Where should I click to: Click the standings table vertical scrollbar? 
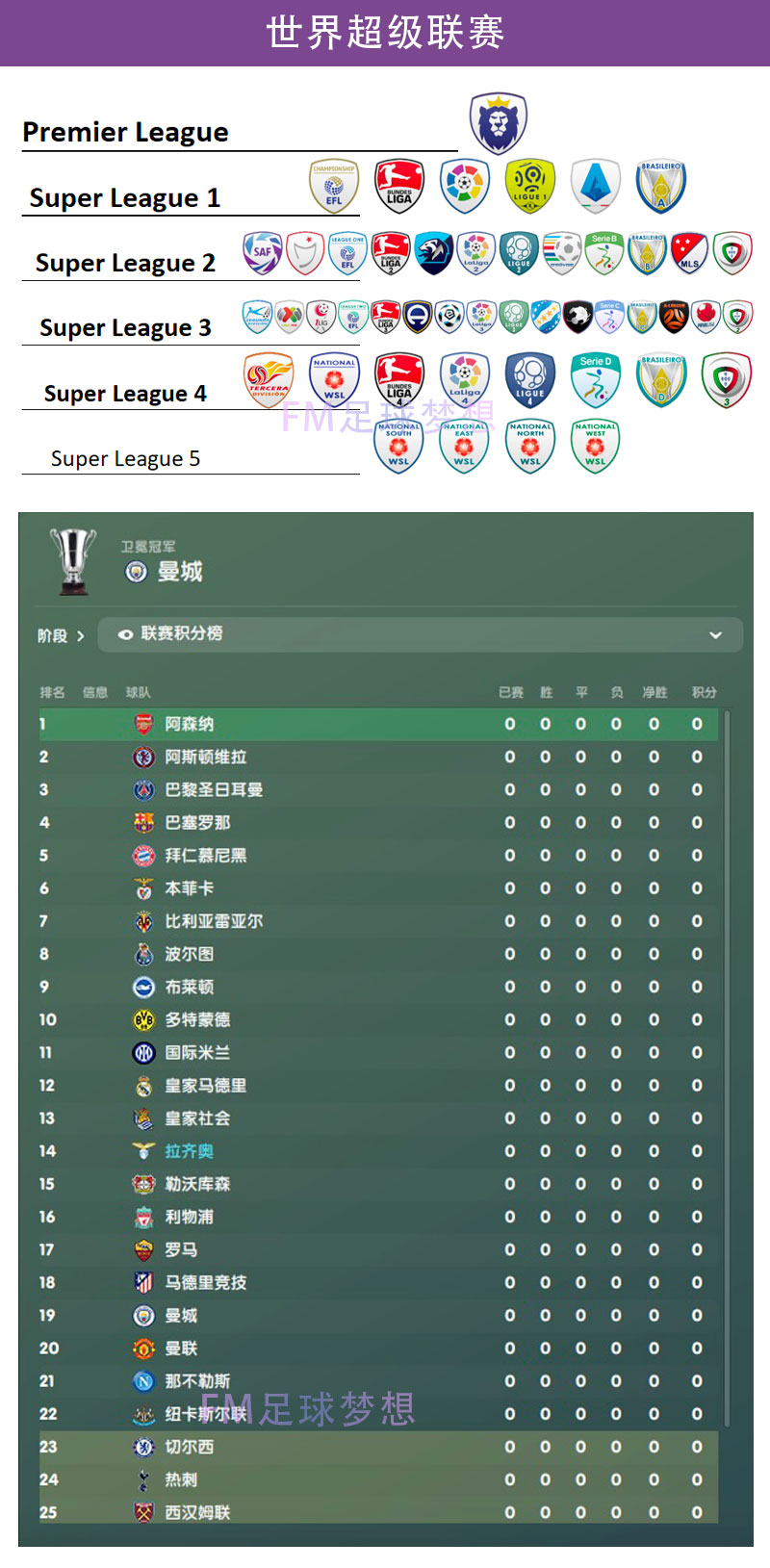727,1069
